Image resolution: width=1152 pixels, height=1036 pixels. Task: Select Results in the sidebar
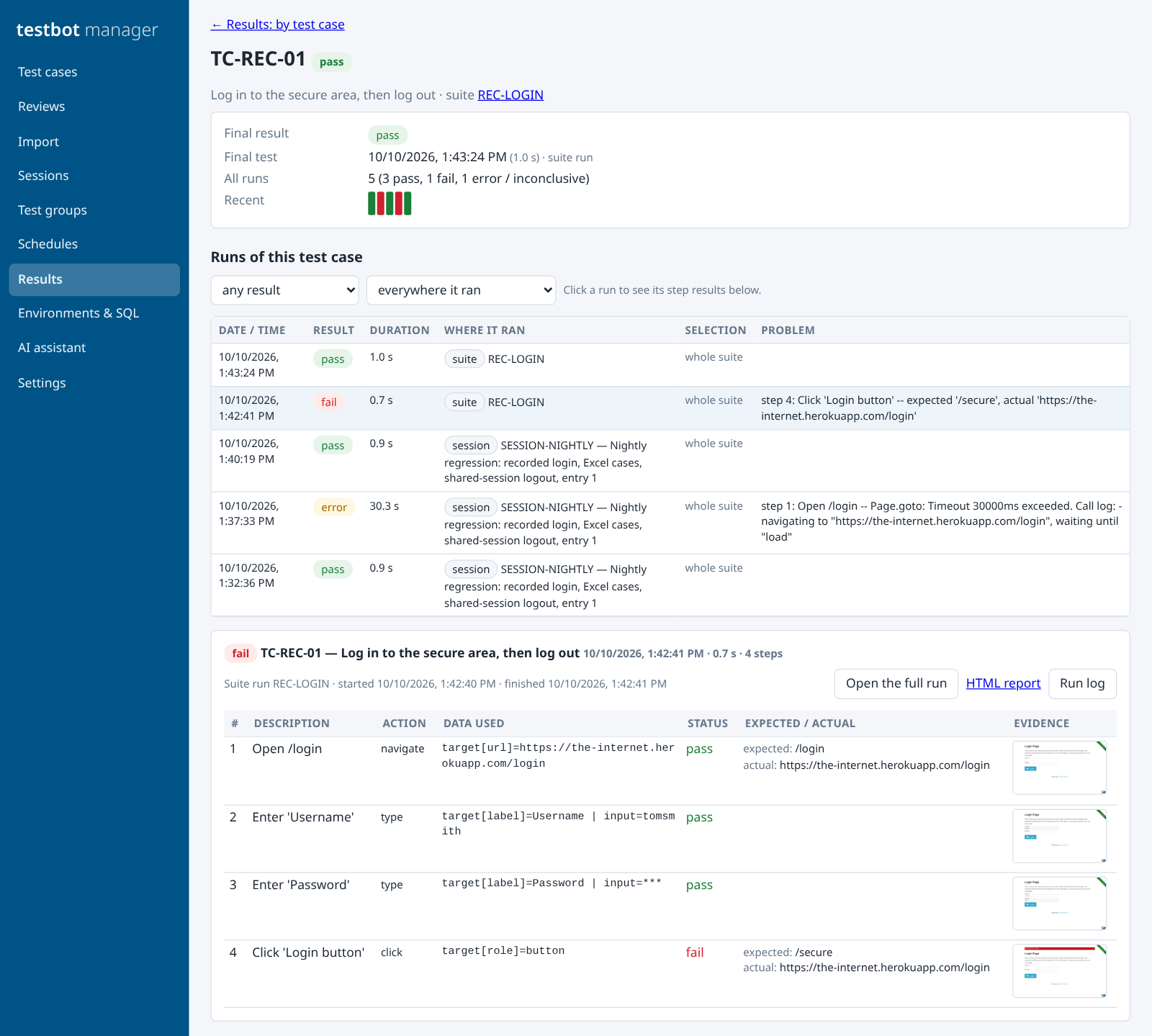click(x=94, y=279)
